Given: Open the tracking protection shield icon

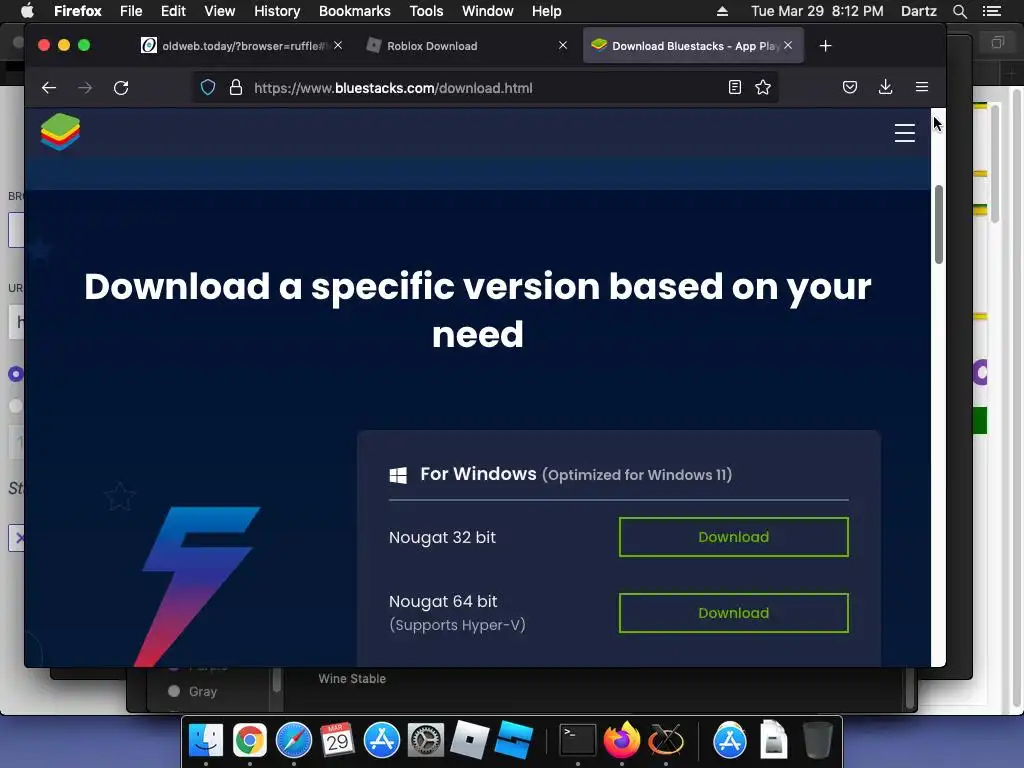Looking at the screenshot, I should [208, 88].
